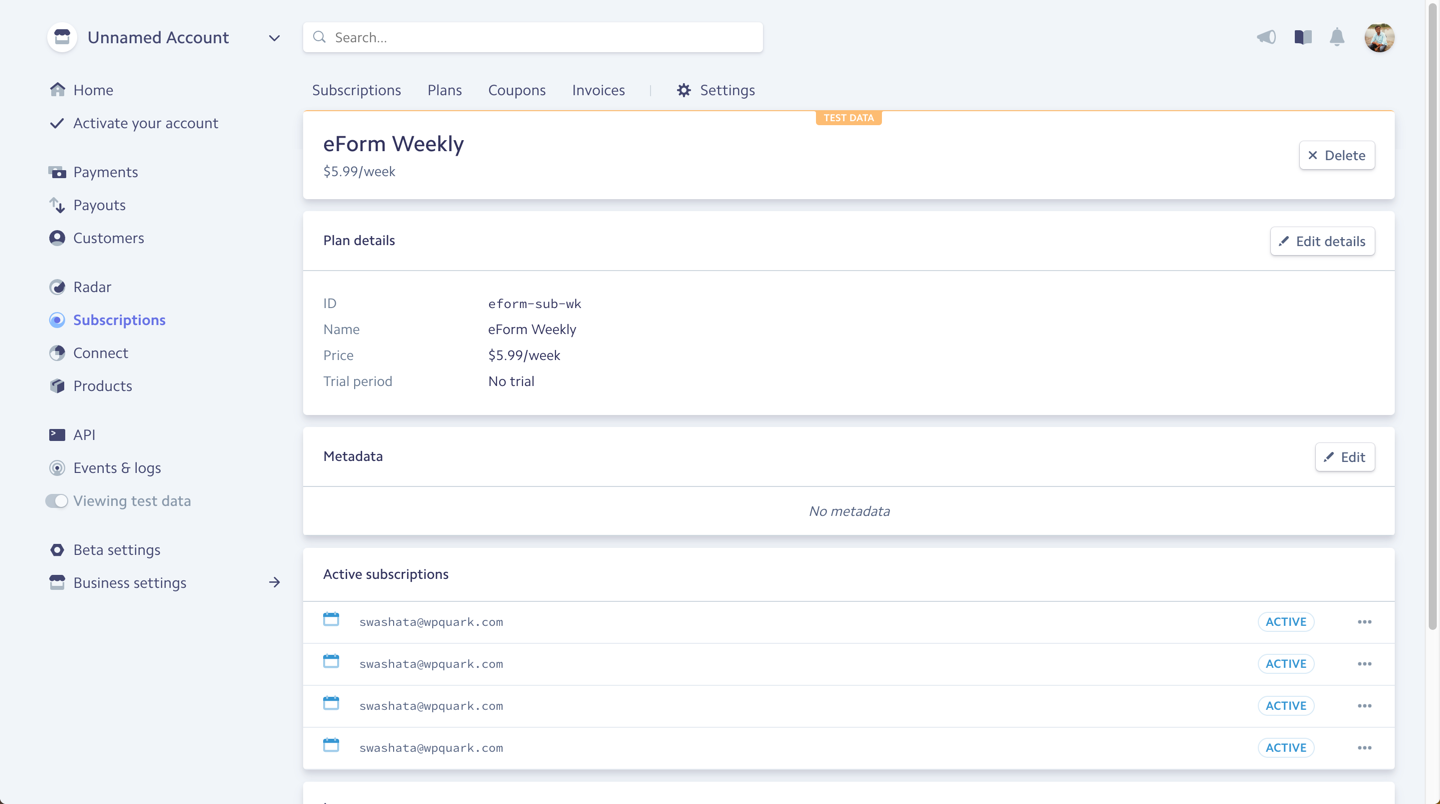The width and height of the screenshot is (1440, 804).
Task: Open the documentation book icon
Action: [1302, 37]
